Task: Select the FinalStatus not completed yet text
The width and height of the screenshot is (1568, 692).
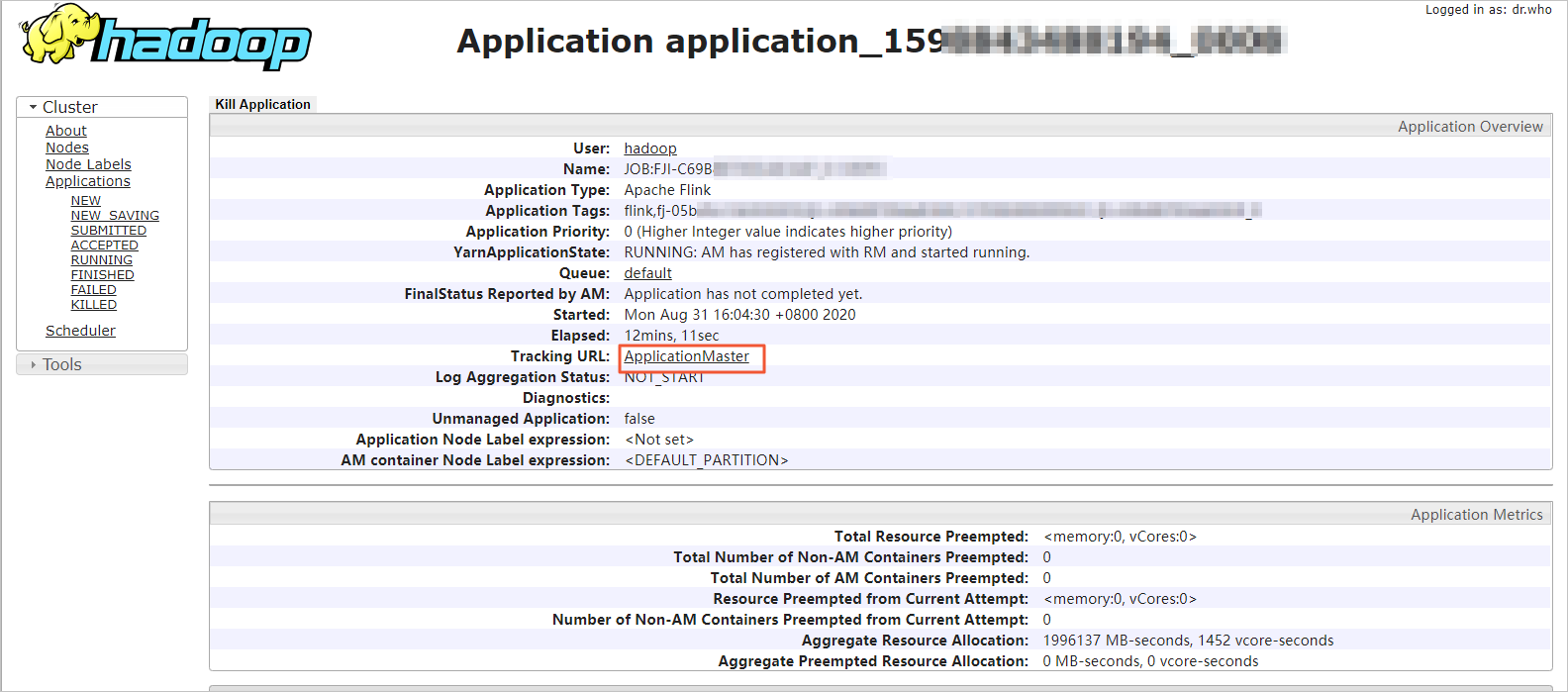Action: click(x=743, y=294)
